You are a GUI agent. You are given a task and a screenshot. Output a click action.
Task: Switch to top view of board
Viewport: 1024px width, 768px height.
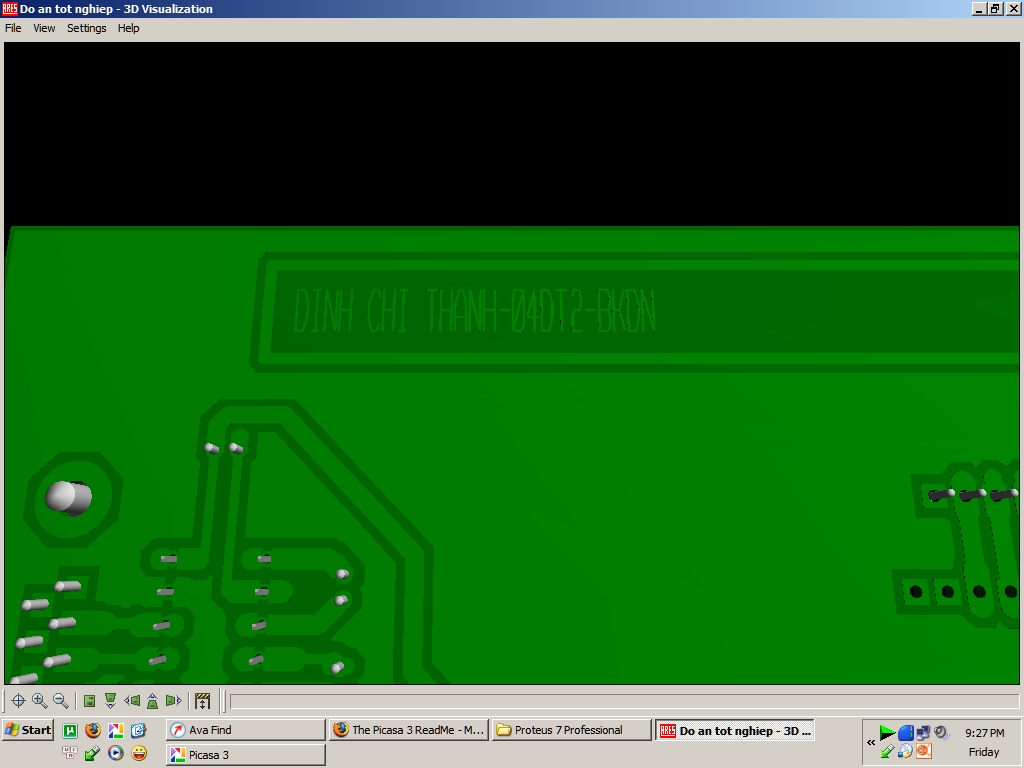(x=90, y=701)
